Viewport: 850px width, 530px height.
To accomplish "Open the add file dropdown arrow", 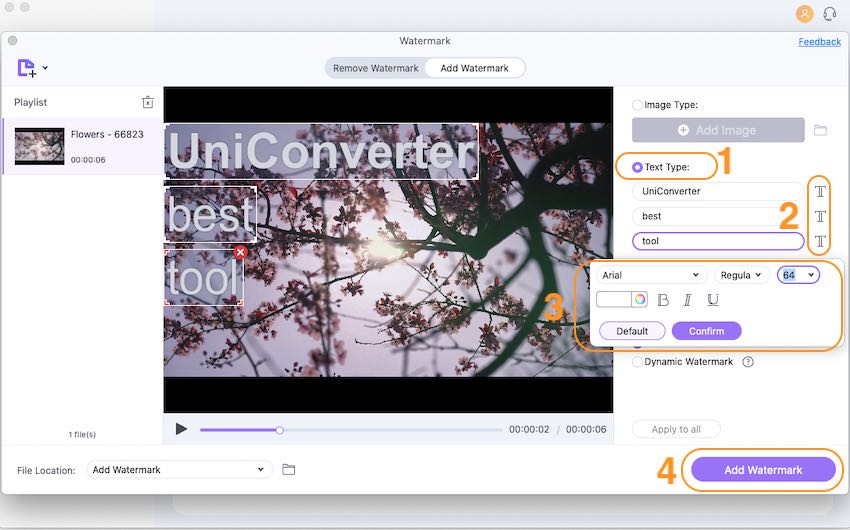I will [x=45, y=68].
